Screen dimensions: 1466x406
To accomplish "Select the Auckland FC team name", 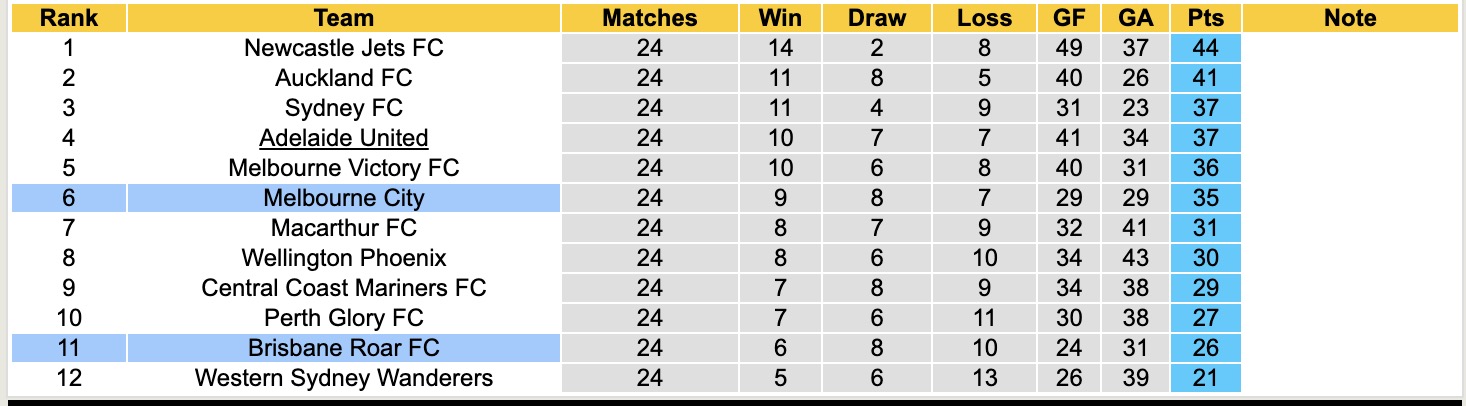I will (343, 78).
